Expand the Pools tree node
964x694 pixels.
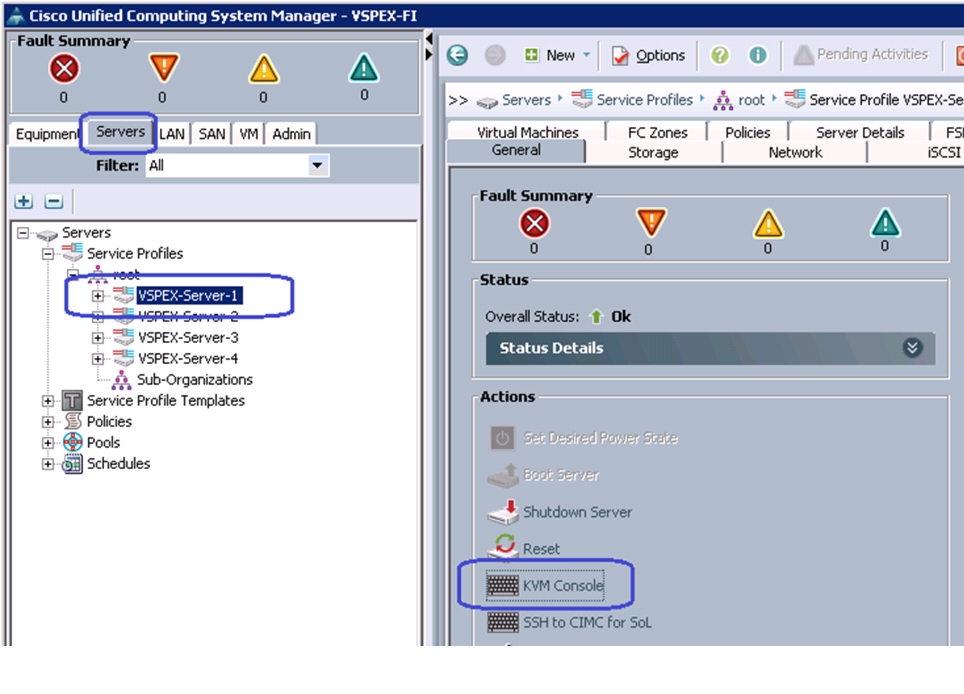[x=48, y=443]
